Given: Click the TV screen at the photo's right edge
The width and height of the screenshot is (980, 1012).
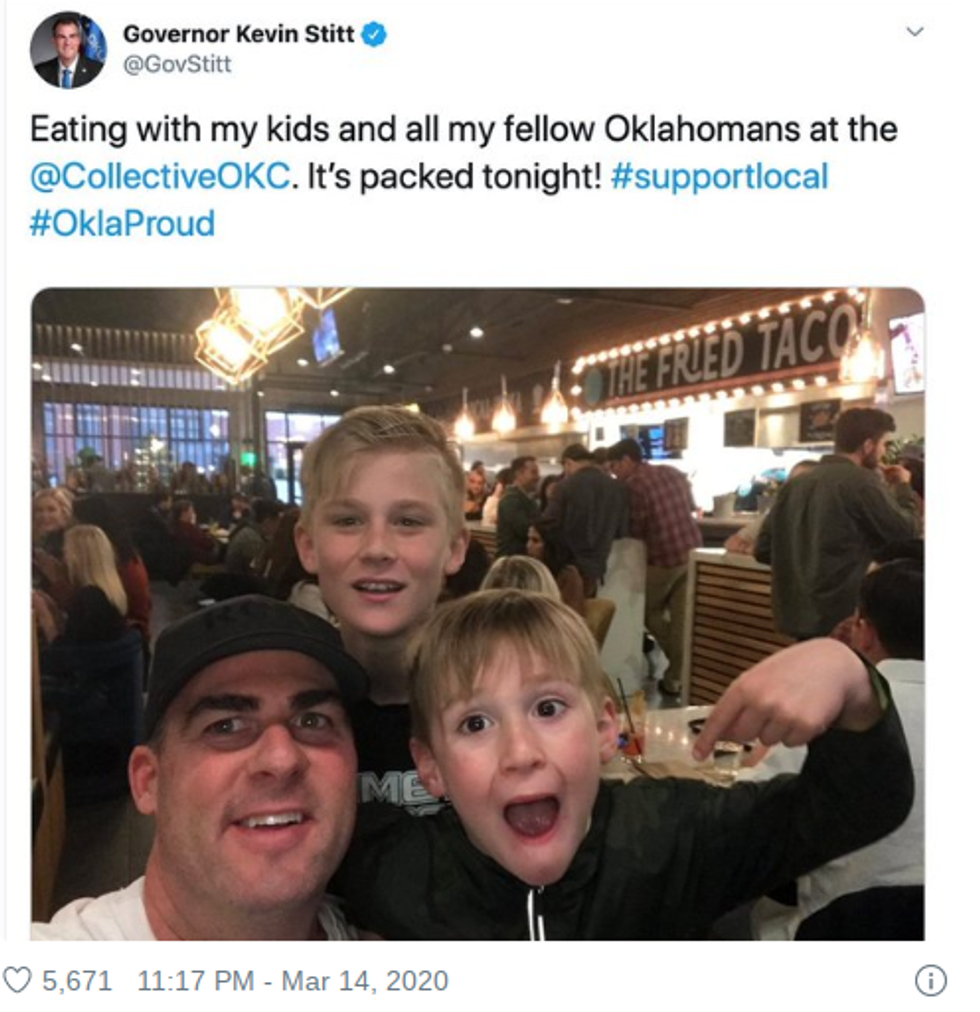Looking at the screenshot, I should (906, 352).
